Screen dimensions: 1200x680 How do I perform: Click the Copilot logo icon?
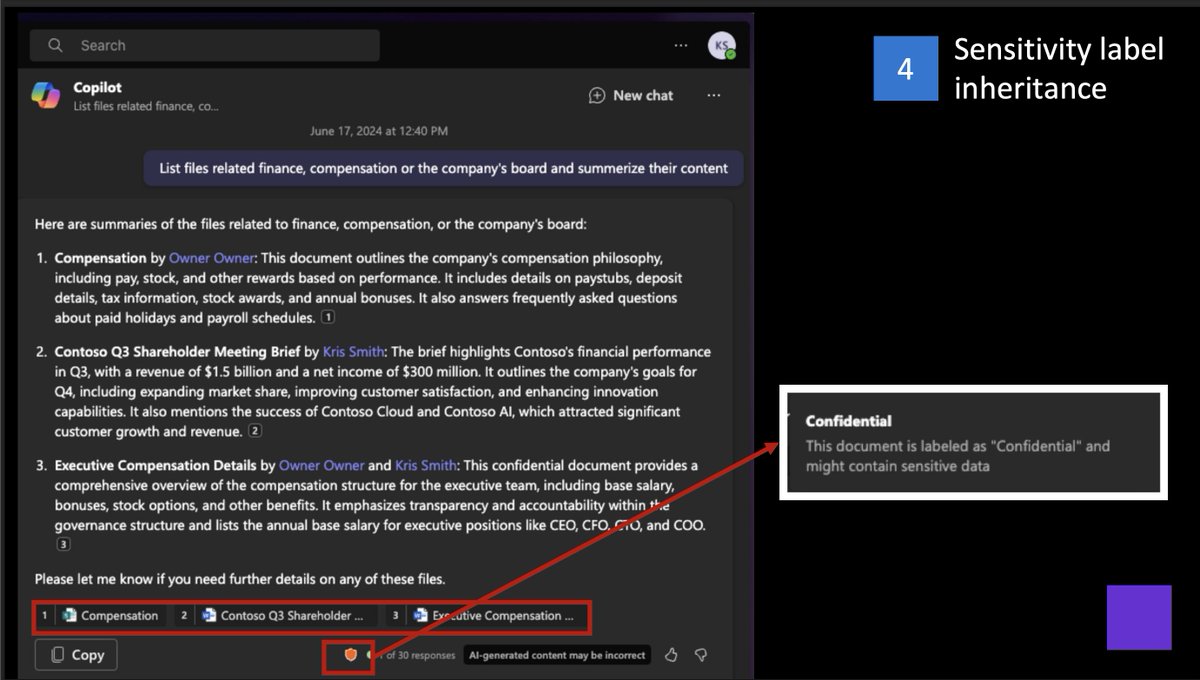pyautogui.click(x=45, y=95)
